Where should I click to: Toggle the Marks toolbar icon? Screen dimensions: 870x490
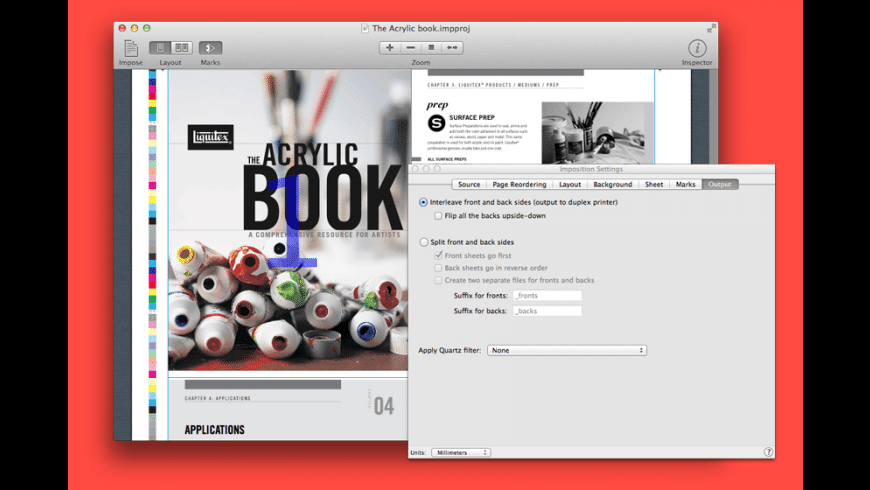click(x=210, y=48)
